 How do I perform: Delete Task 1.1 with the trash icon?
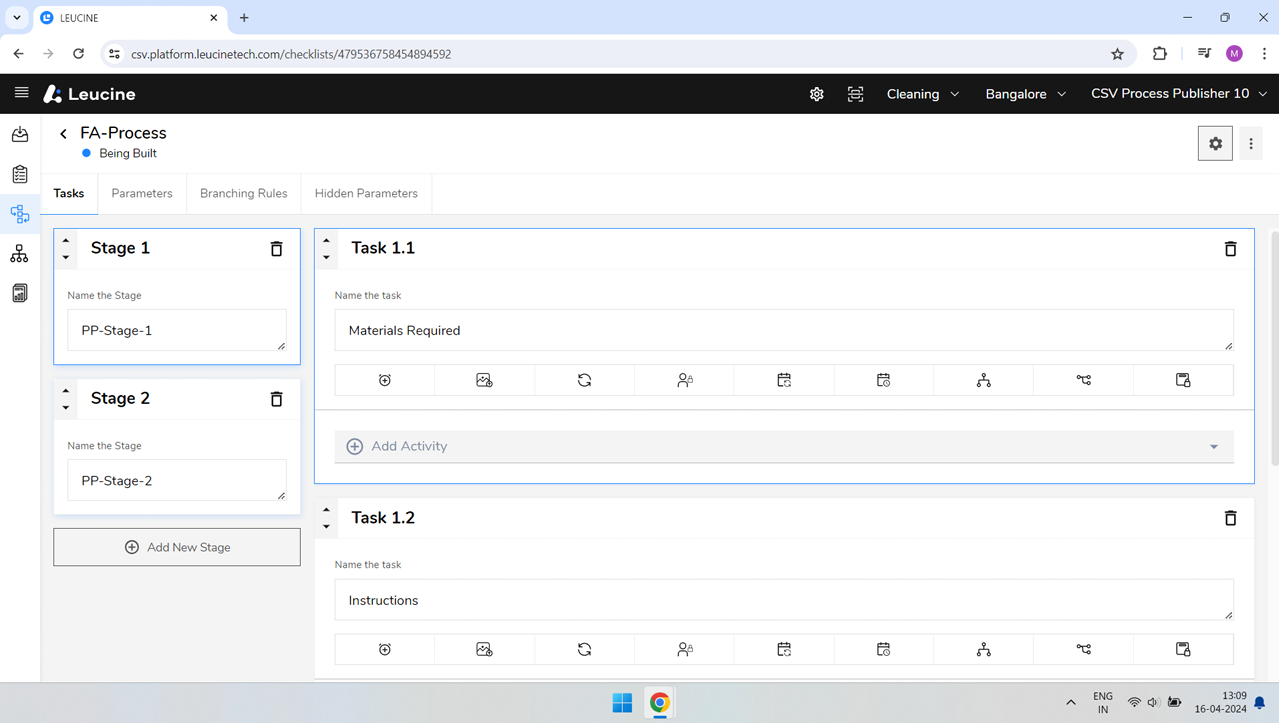1231,249
